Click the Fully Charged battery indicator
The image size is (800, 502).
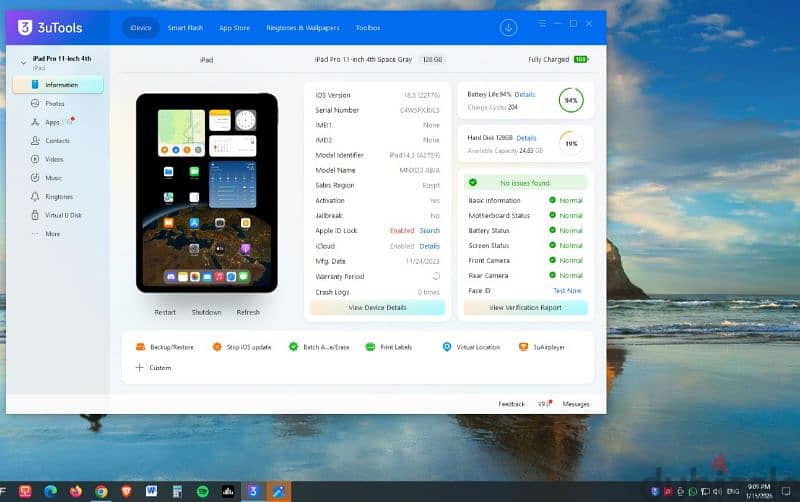558,60
